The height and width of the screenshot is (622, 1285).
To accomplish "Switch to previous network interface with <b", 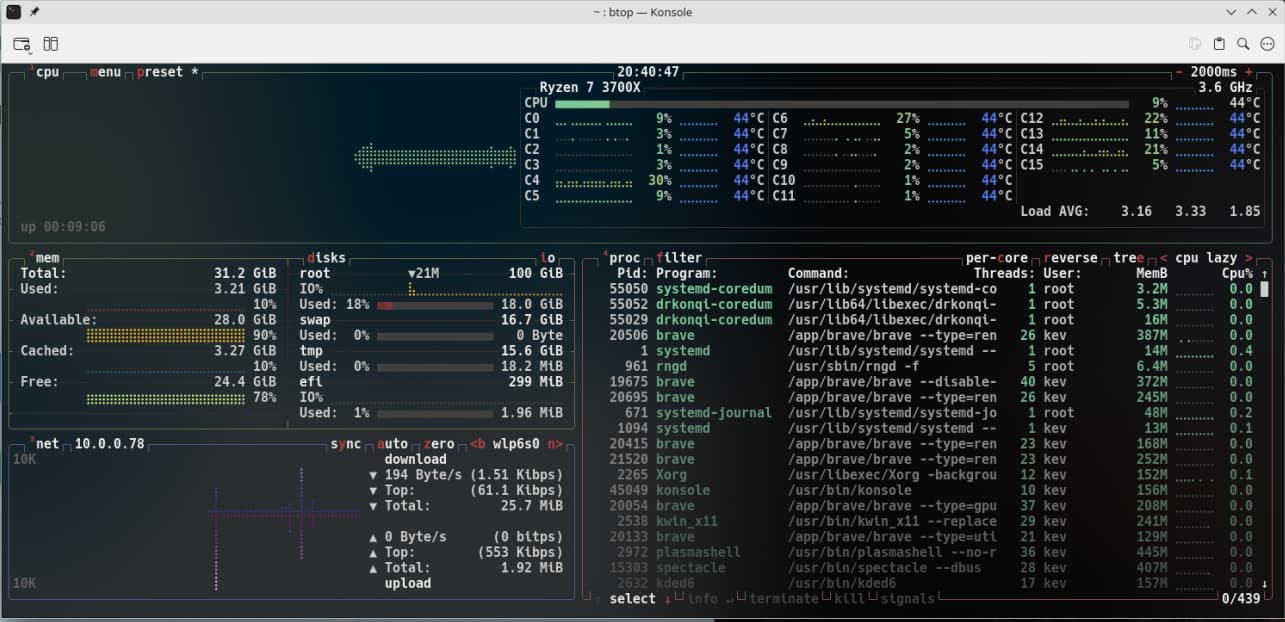I will click(x=477, y=444).
